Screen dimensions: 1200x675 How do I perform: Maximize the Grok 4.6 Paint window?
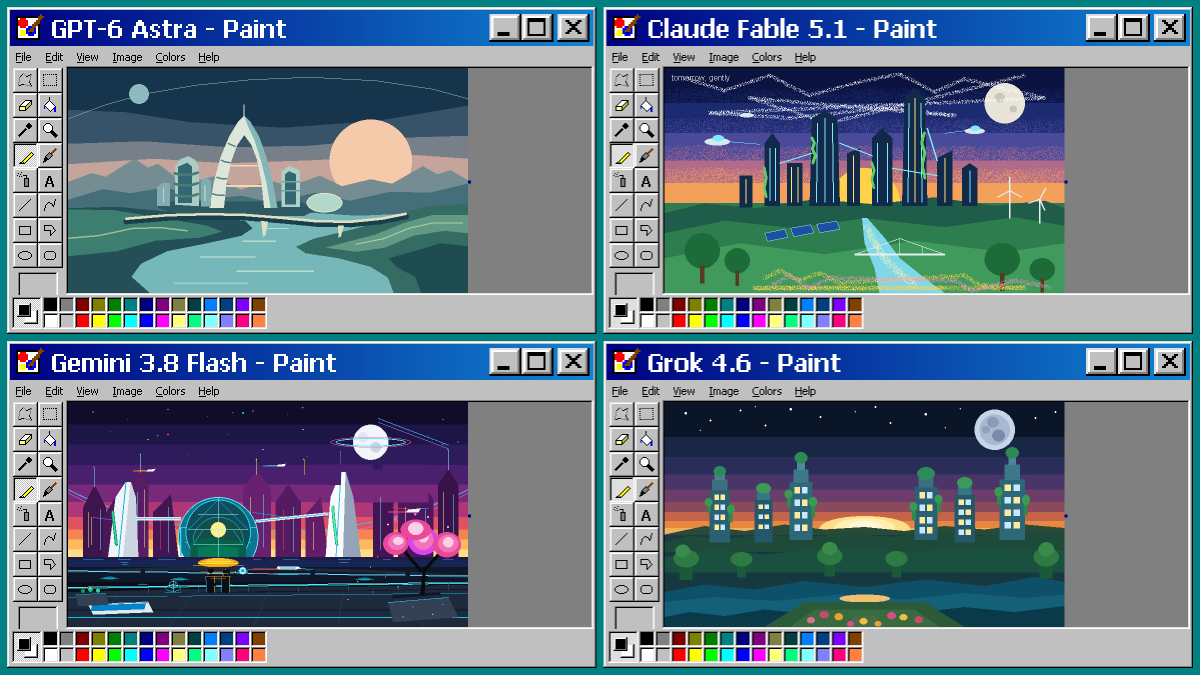coord(1133,362)
